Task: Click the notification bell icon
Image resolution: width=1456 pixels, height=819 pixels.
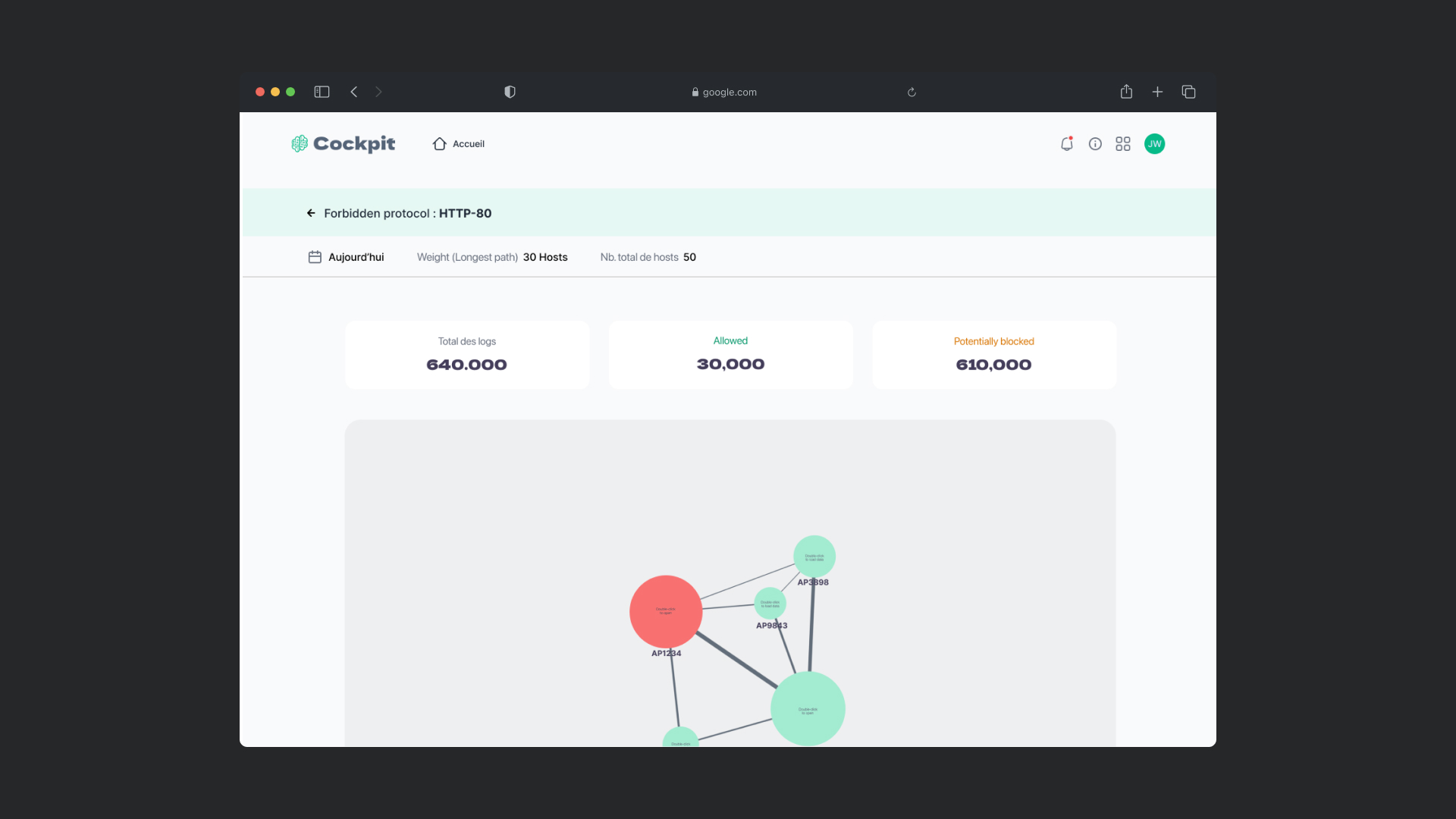Action: 1066,144
